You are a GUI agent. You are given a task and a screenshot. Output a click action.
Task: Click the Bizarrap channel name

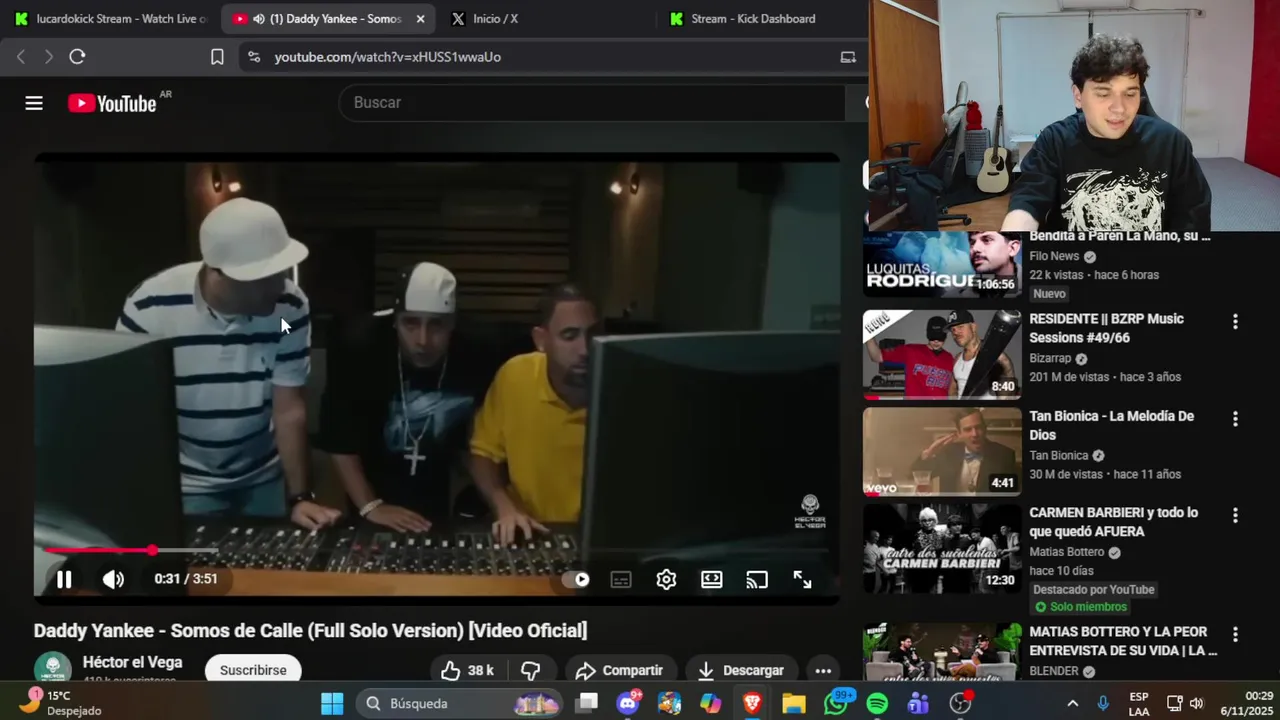coord(1050,358)
